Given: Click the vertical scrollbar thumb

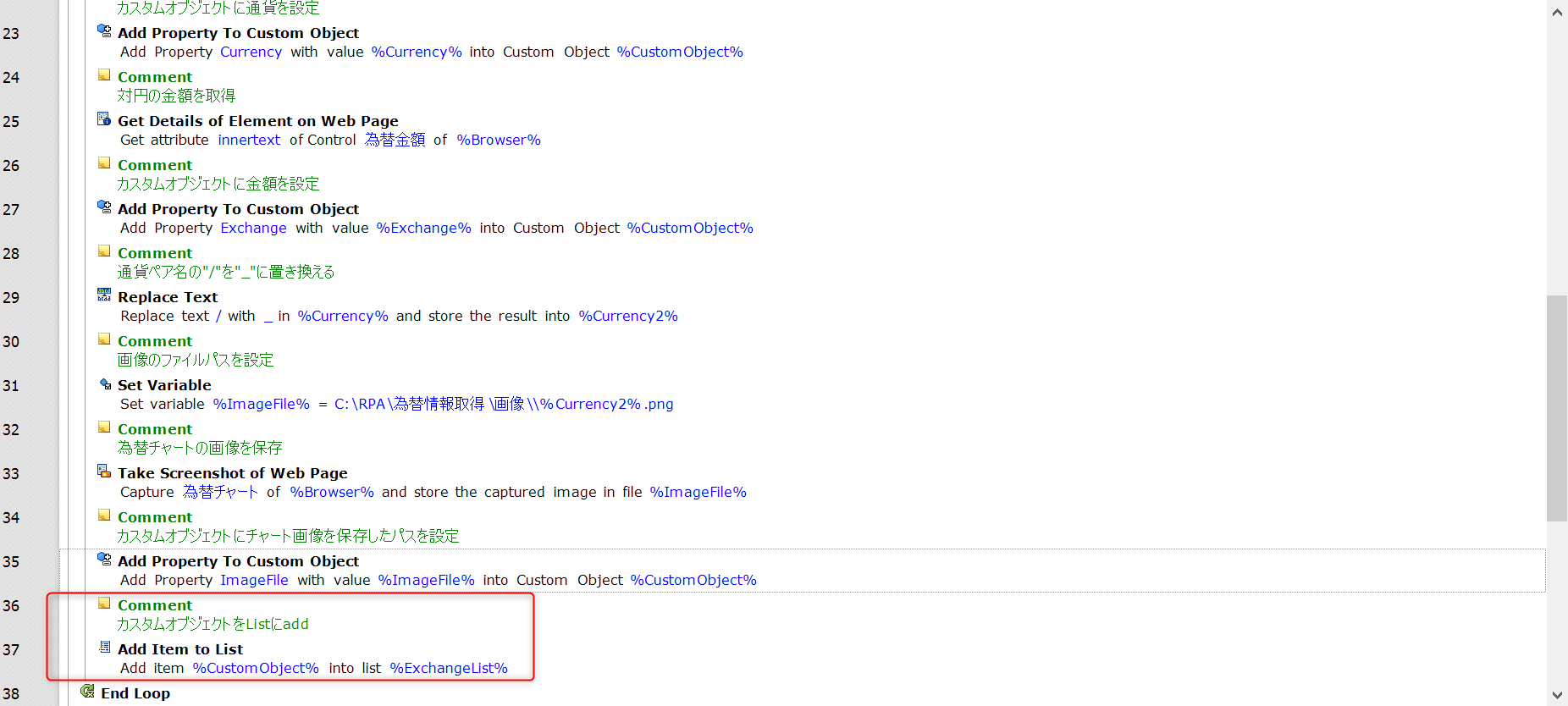Looking at the screenshot, I should [x=1557, y=408].
